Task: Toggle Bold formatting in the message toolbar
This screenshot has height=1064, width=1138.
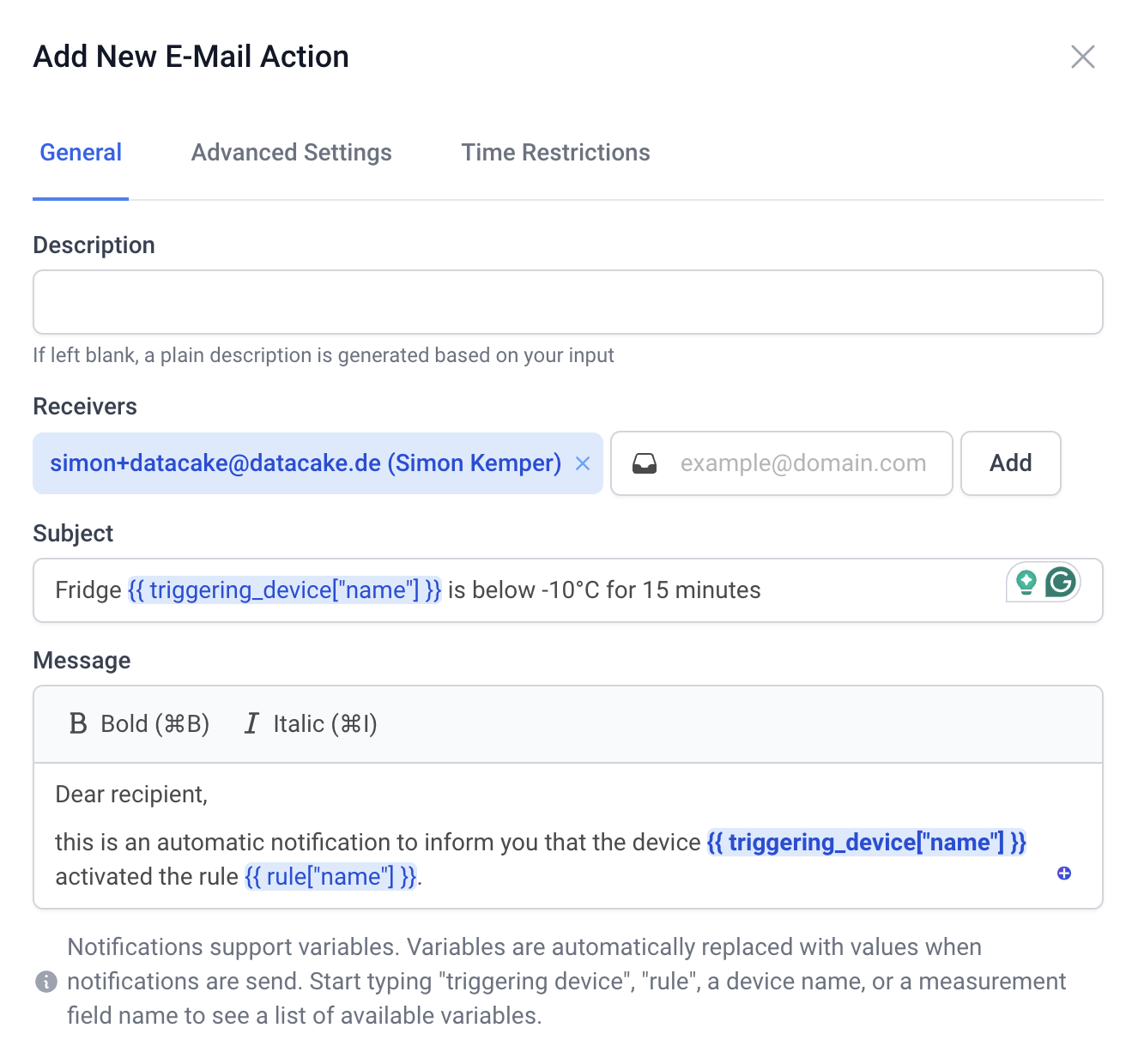Action: pos(139,724)
